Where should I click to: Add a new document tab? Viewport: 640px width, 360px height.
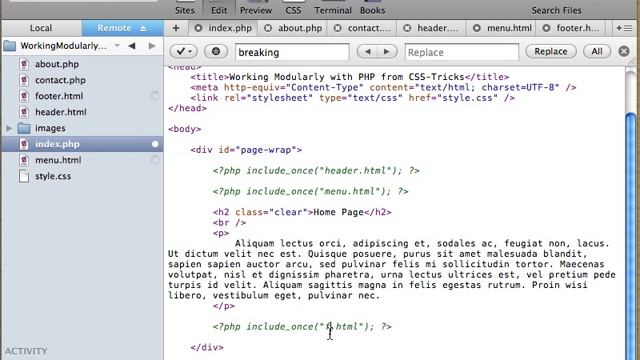(176, 28)
